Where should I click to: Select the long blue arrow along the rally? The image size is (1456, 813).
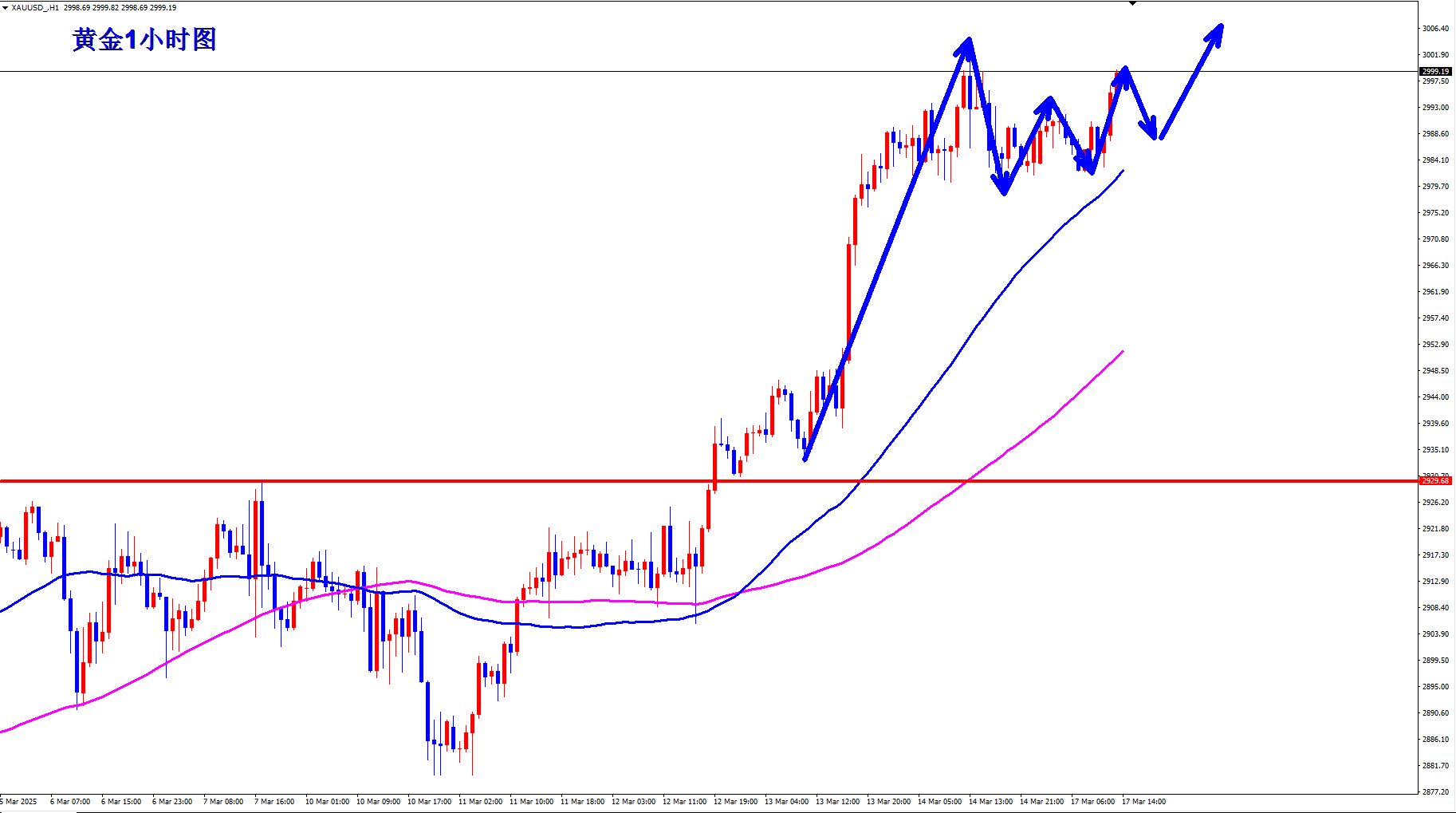click(885, 250)
